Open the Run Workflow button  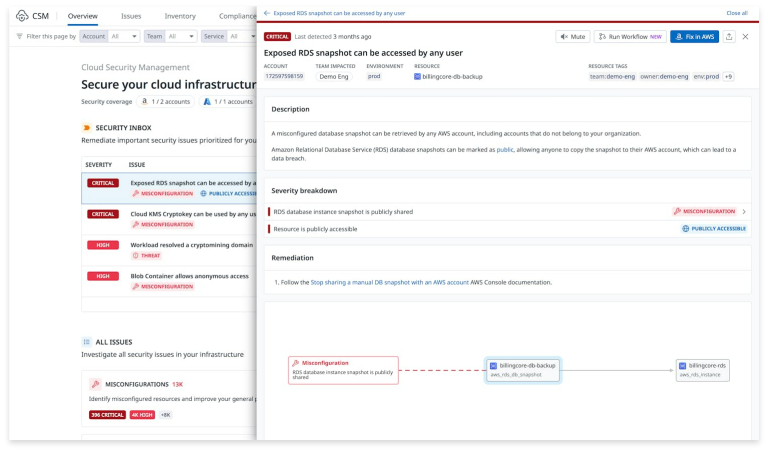tap(630, 37)
